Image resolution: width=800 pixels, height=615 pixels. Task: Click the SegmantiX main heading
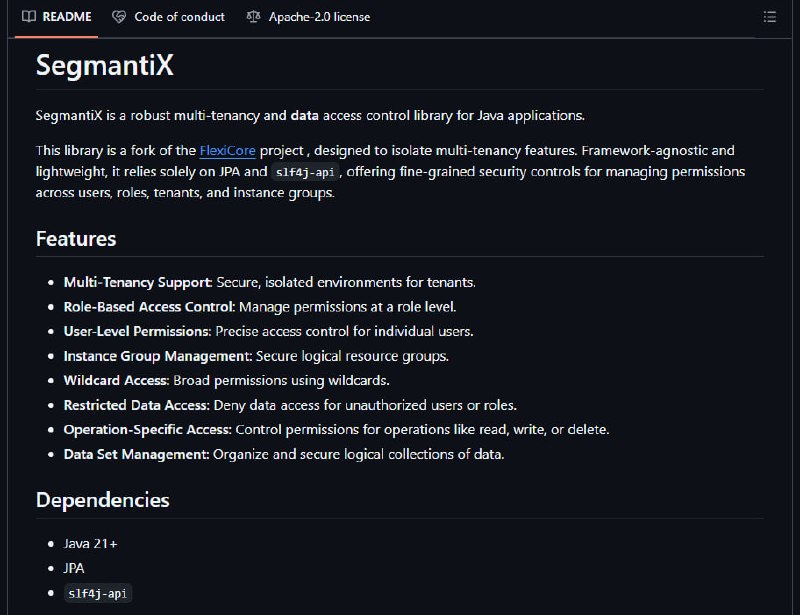click(x=105, y=65)
